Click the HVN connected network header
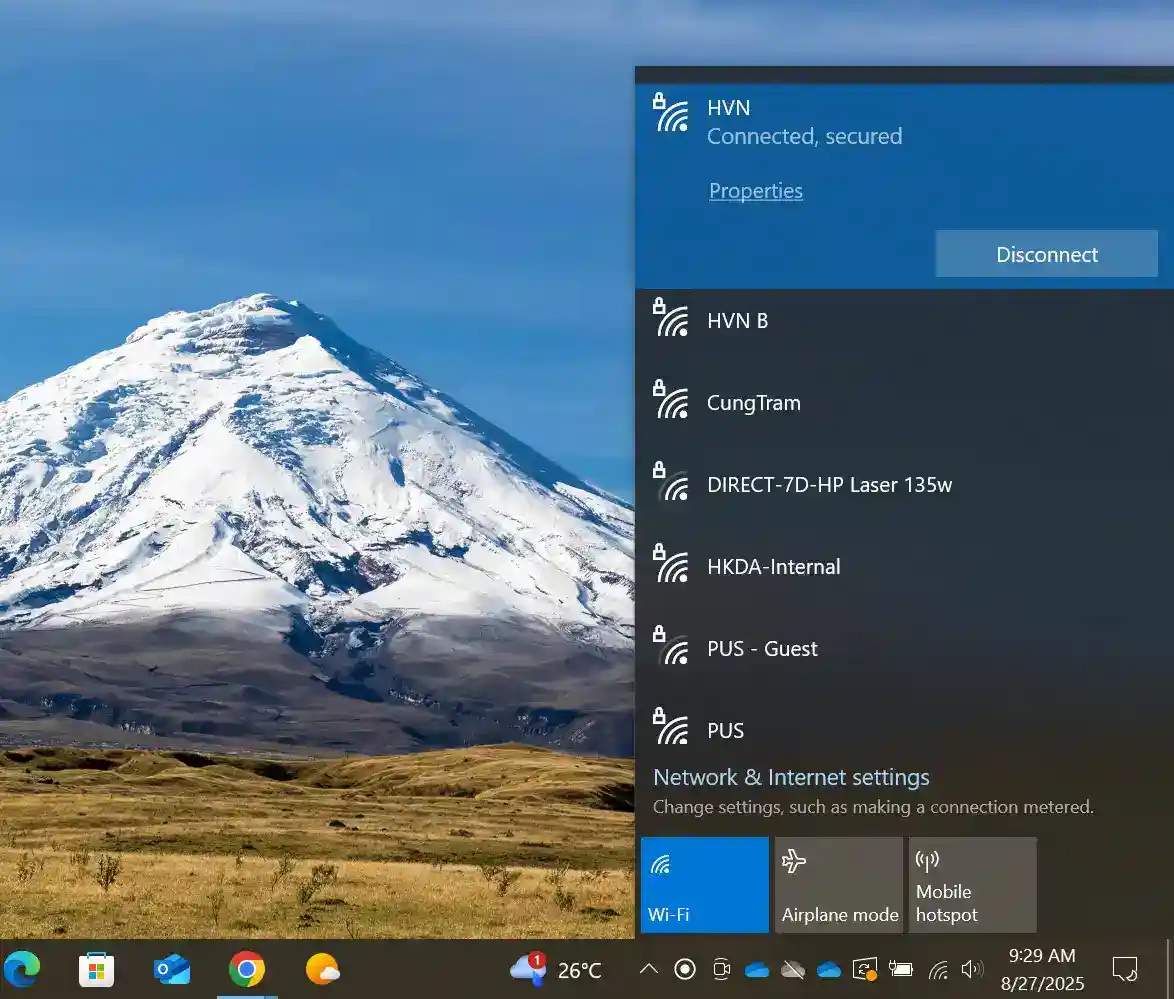 click(x=850, y=122)
